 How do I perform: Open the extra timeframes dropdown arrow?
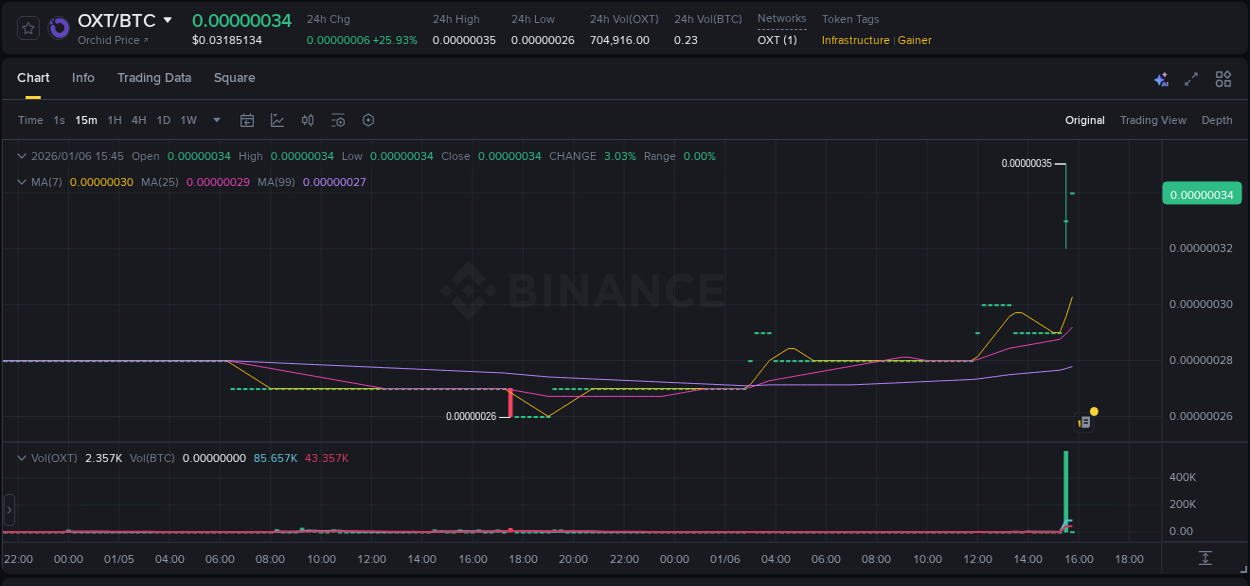(x=215, y=120)
